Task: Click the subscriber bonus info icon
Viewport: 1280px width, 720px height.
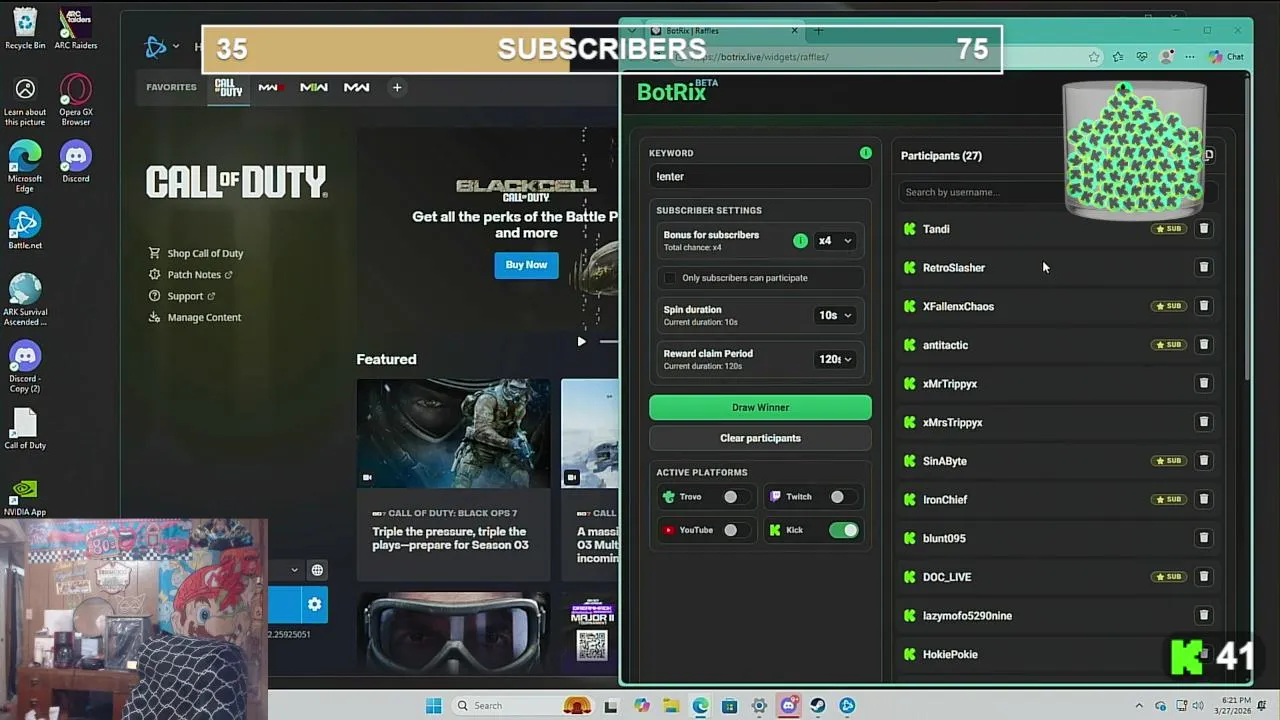Action: (x=800, y=241)
